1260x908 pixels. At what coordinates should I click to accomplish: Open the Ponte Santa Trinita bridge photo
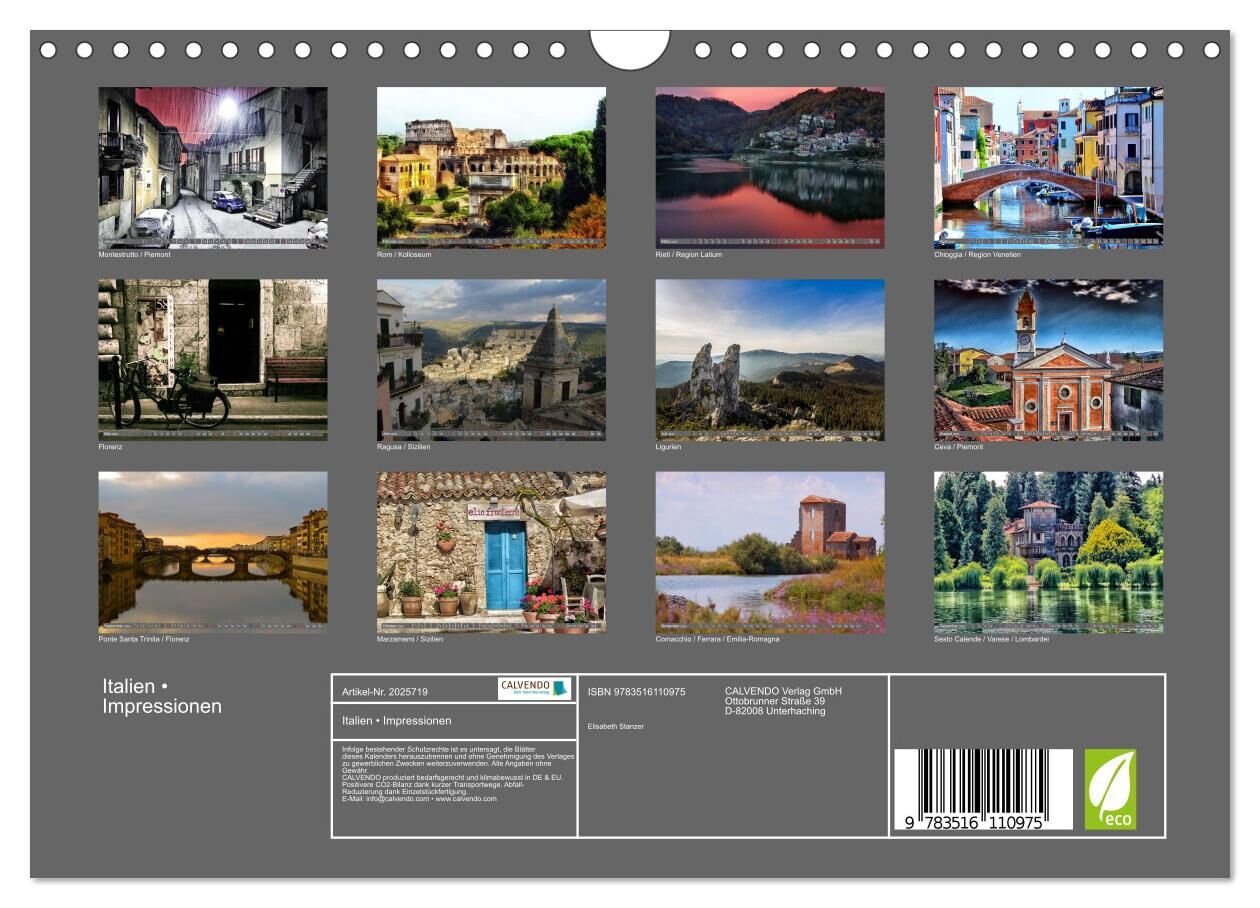click(212, 552)
